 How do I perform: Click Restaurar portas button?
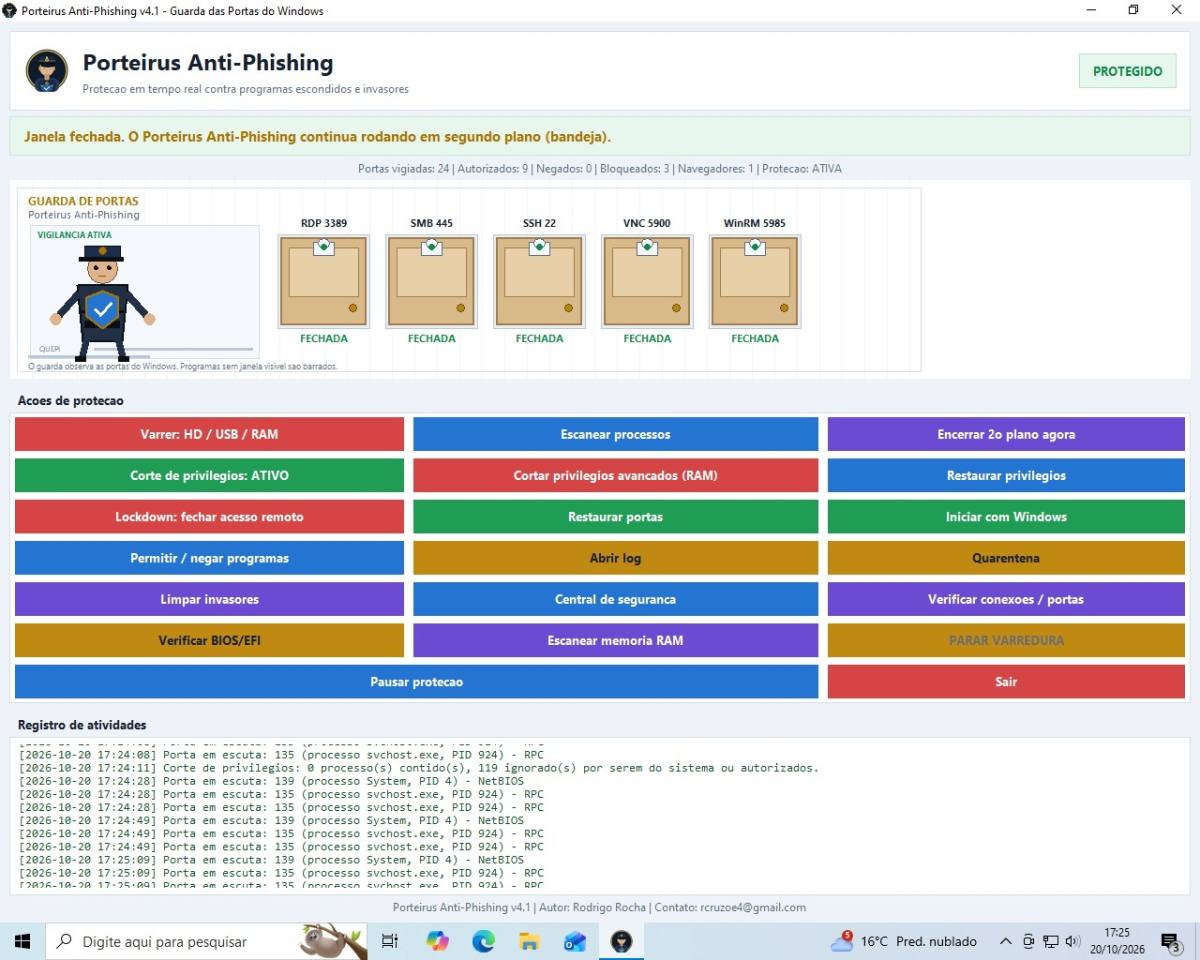click(x=615, y=516)
